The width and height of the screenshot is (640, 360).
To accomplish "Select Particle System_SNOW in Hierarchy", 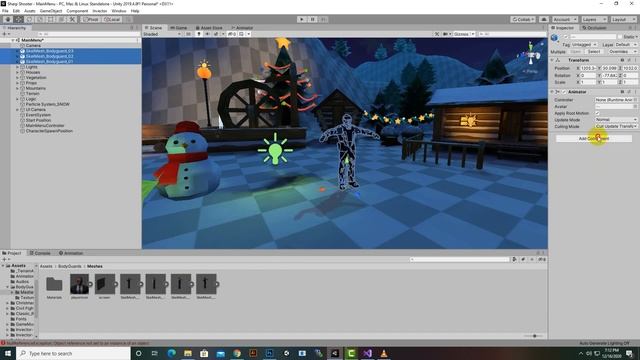I will pyautogui.click(x=47, y=104).
